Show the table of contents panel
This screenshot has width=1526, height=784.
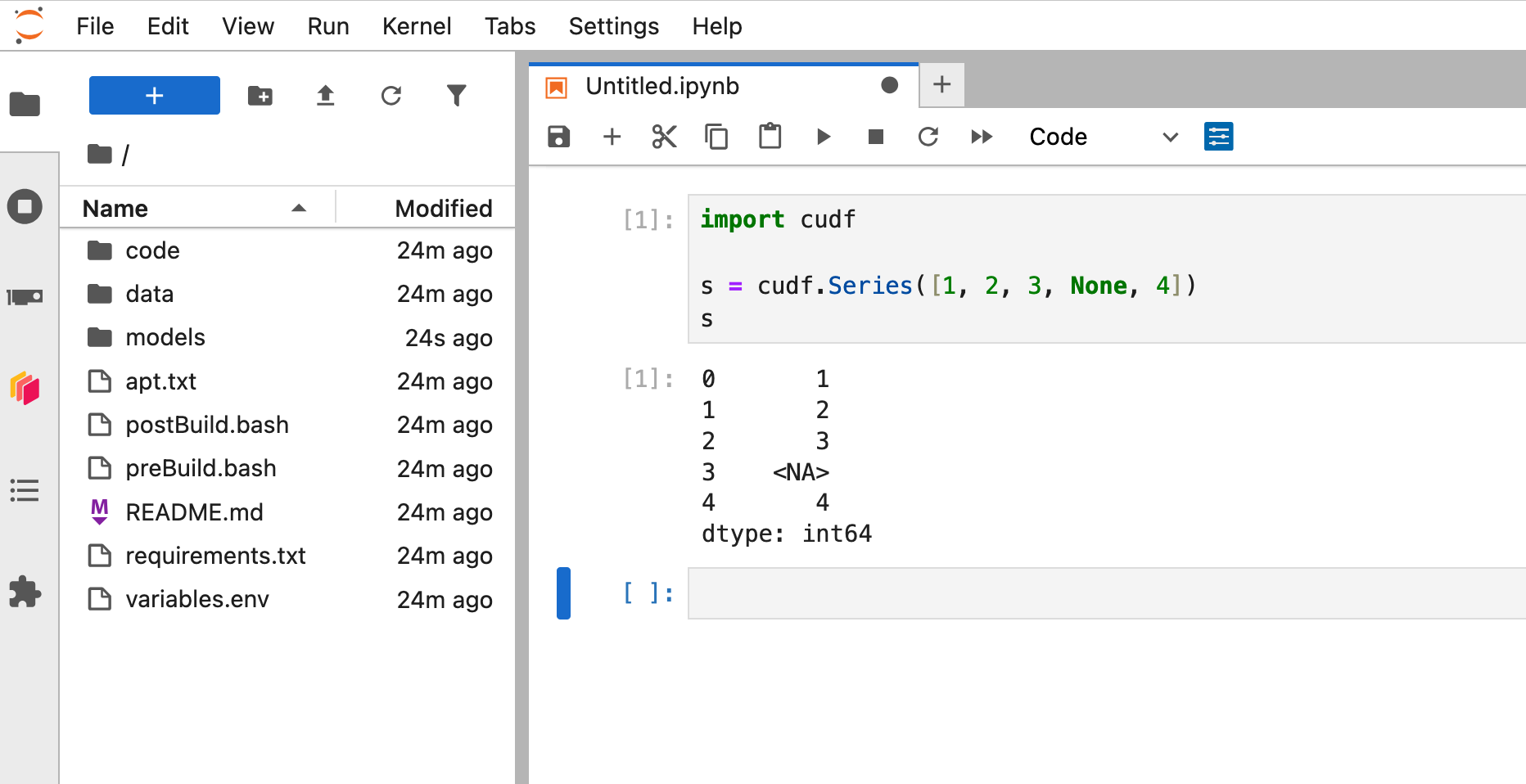(25, 490)
